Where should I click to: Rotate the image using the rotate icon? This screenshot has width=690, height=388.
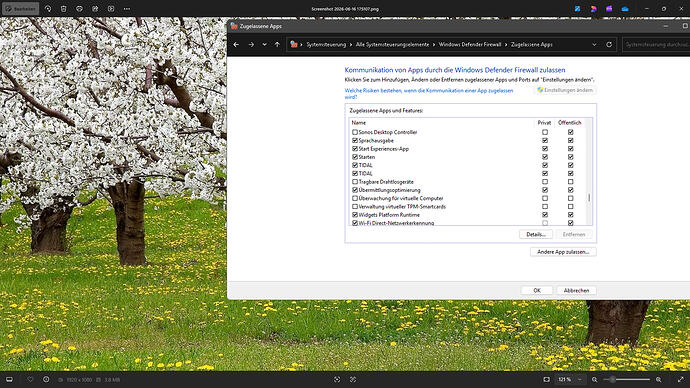(x=48, y=9)
